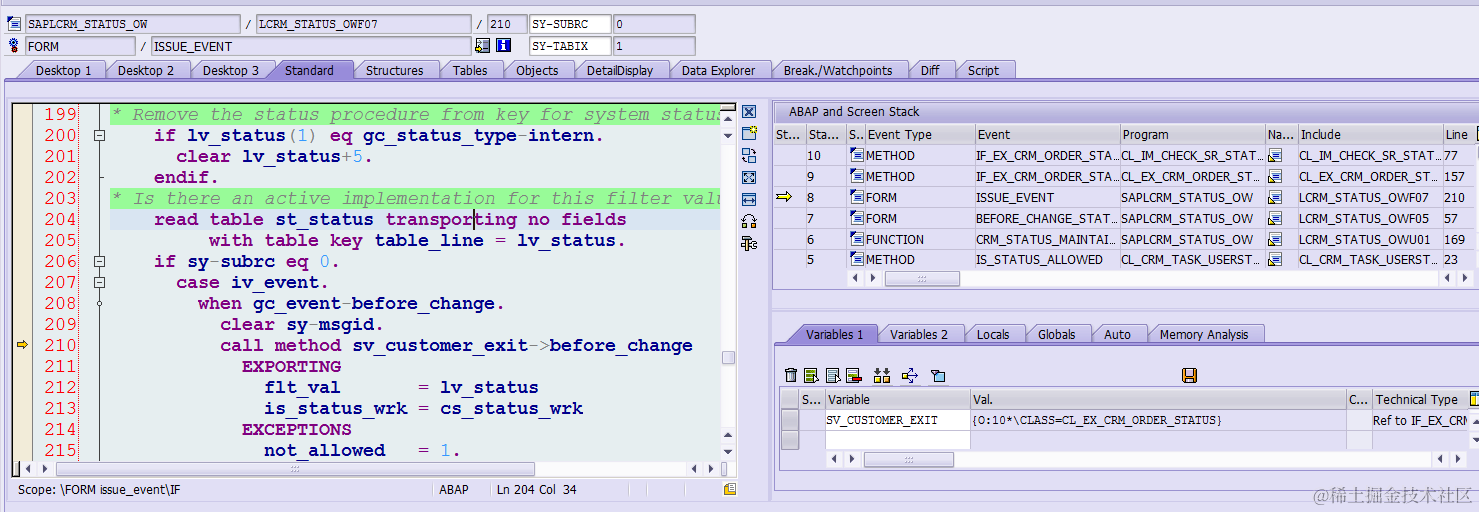The image size is (1479, 512).
Task: Click the layout icon at the Variables table corner
Action: click(1473, 399)
